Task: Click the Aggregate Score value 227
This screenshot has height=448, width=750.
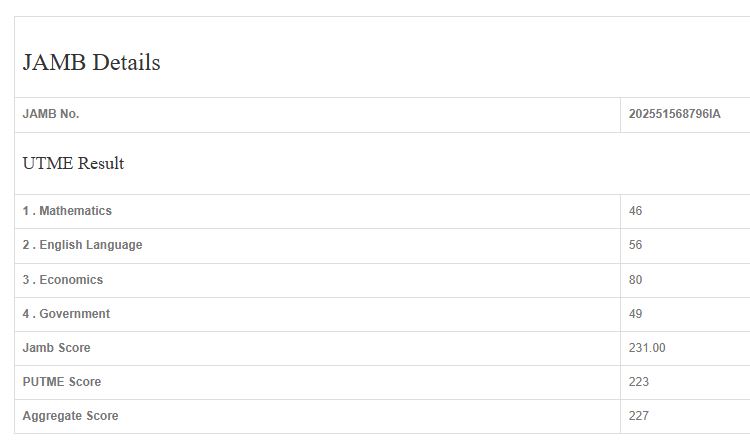Action: [x=639, y=416]
